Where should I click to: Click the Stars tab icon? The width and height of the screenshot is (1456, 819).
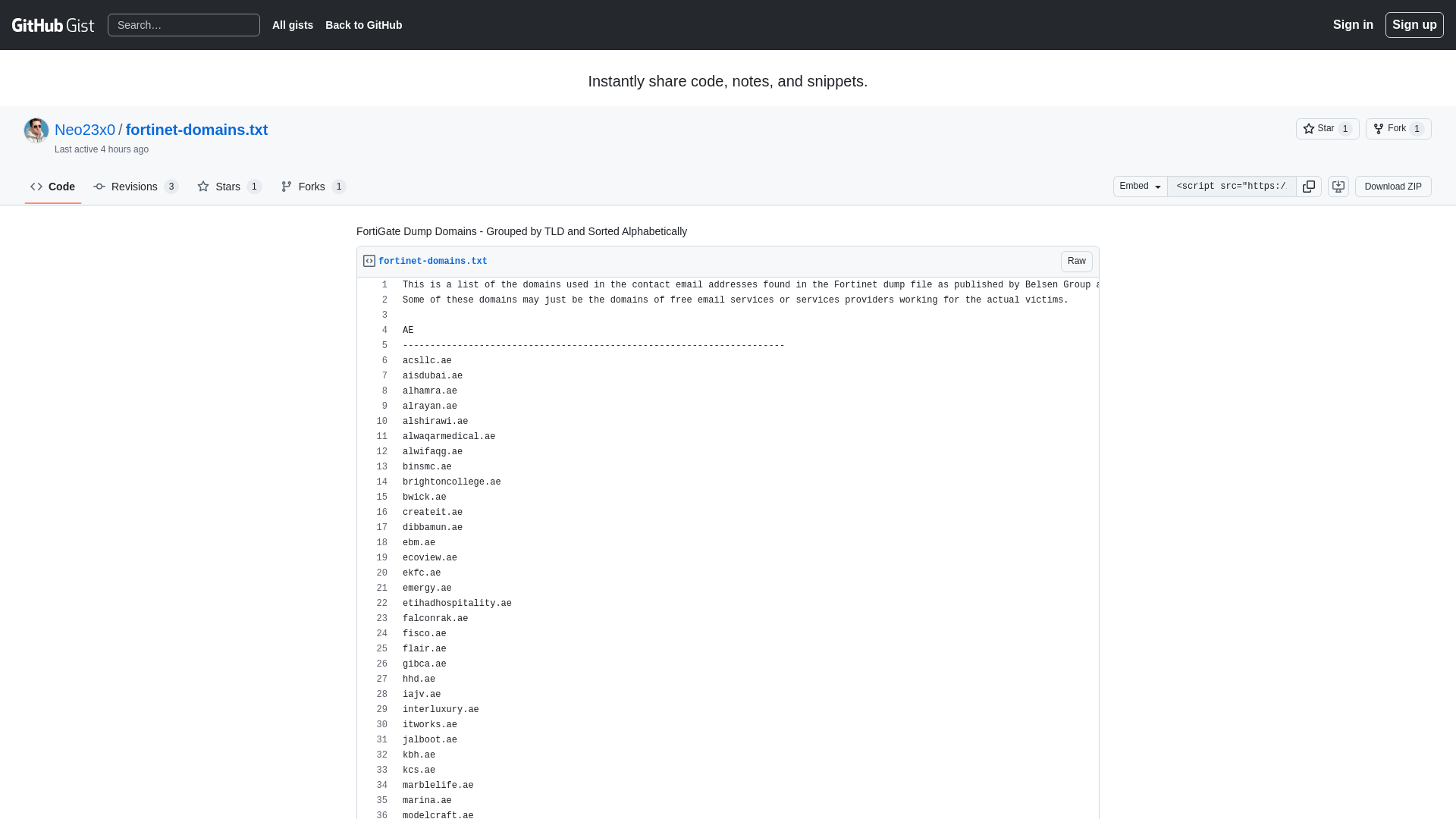[203, 186]
